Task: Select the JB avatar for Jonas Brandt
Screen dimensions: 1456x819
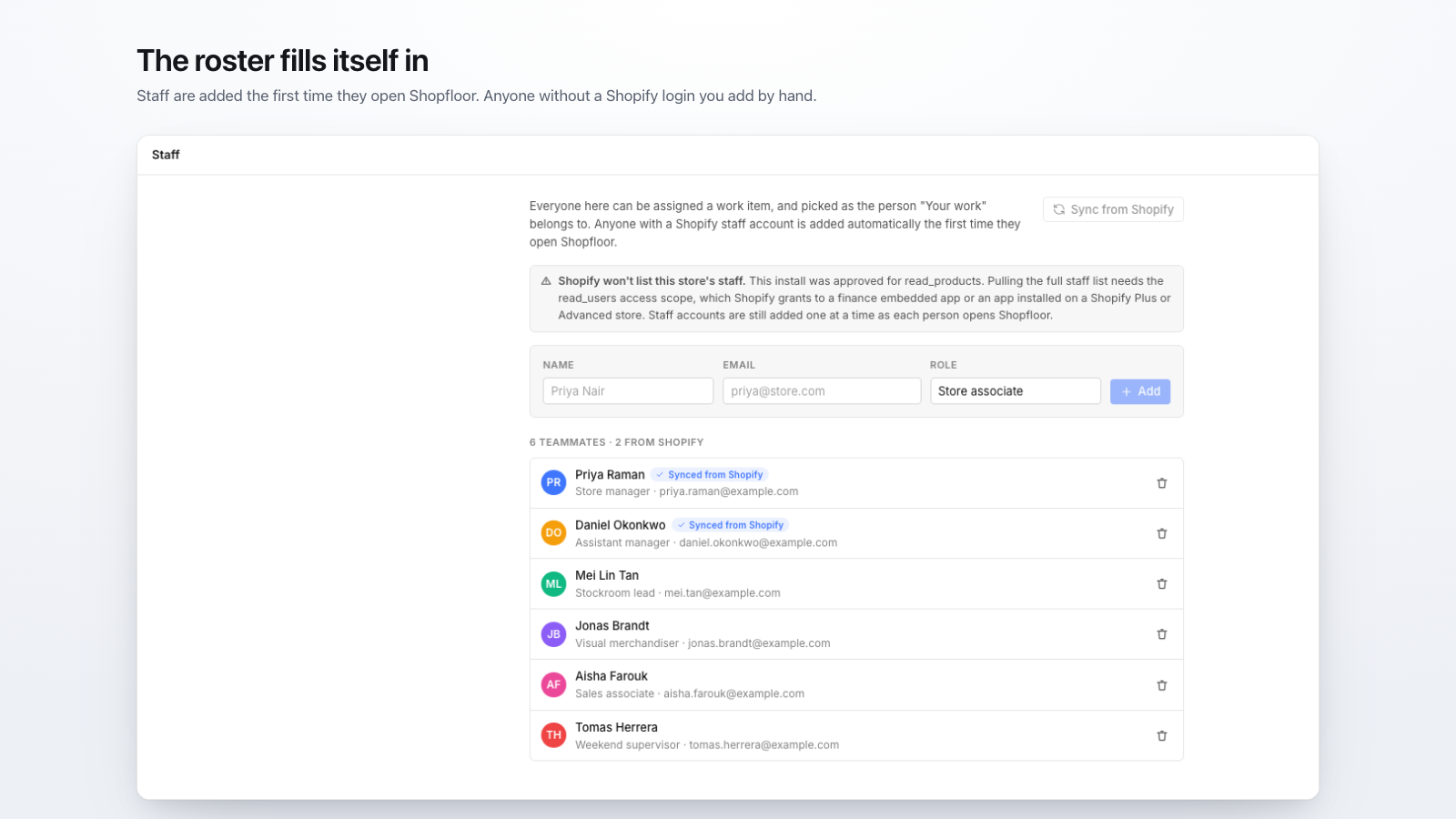Action: coord(553,634)
